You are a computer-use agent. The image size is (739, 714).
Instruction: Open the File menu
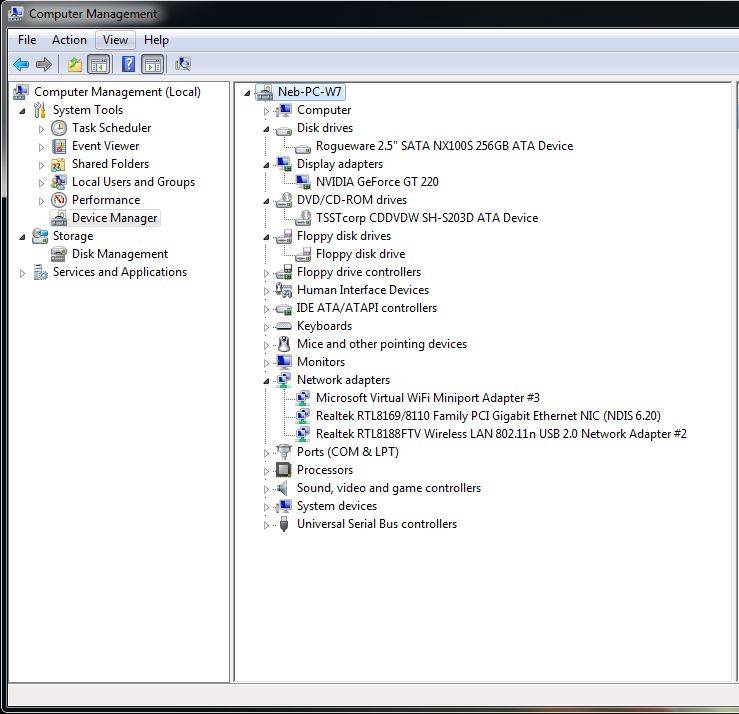tap(27, 40)
